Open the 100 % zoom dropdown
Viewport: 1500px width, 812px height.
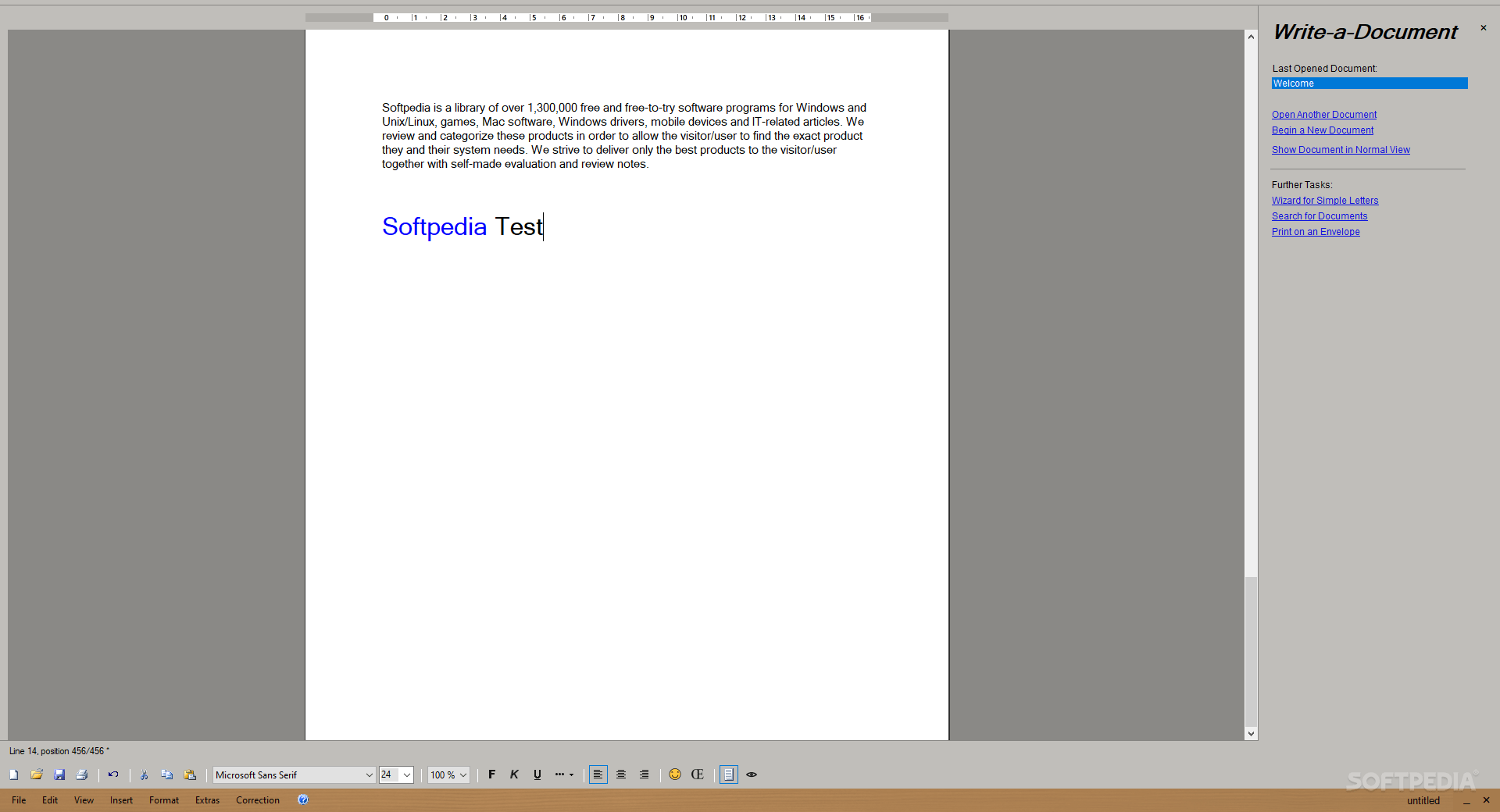(463, 775)
